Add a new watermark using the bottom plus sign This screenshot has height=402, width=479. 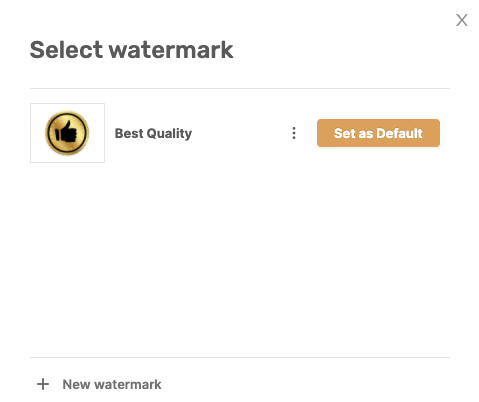coord(43,384)
